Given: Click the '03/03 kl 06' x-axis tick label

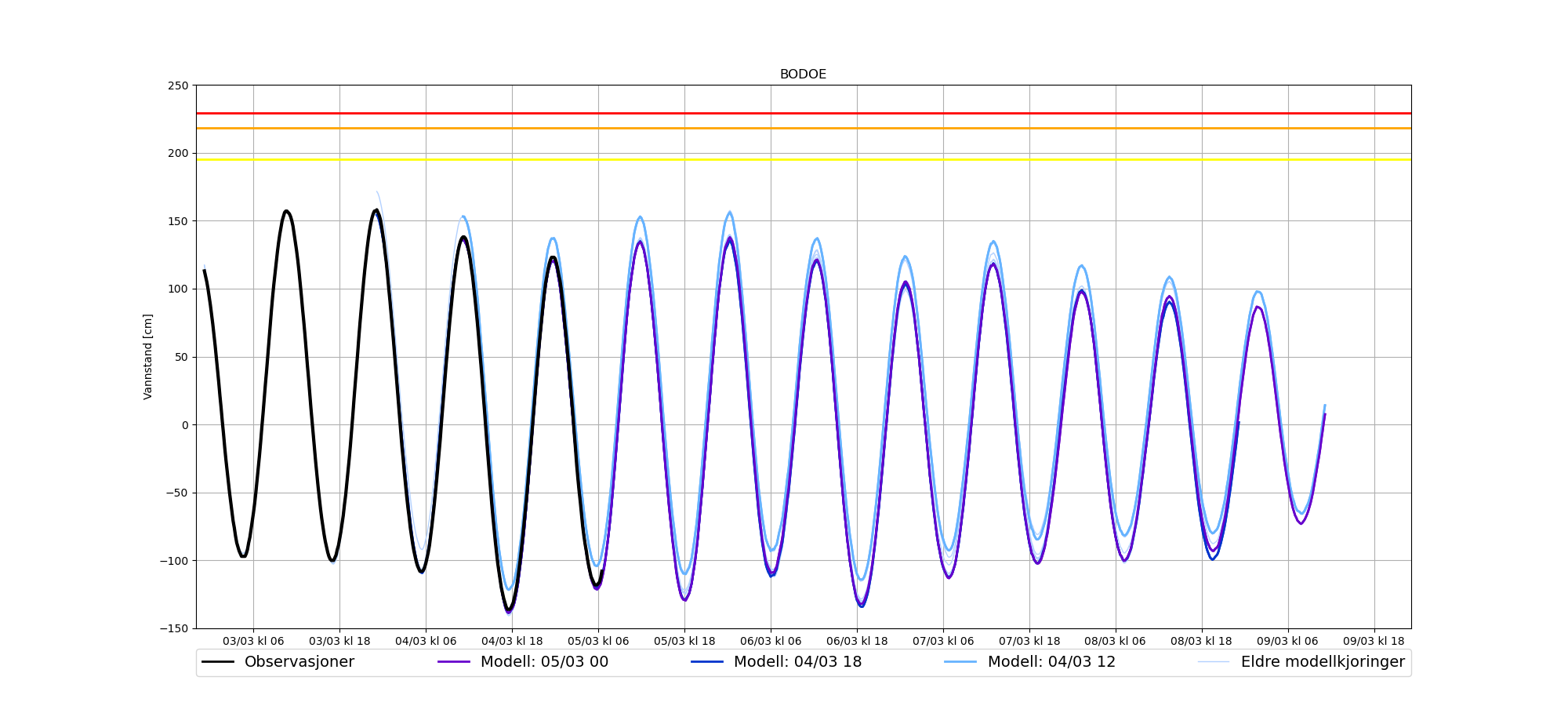Looking at the screenshot, I should (x=253, y=641).
